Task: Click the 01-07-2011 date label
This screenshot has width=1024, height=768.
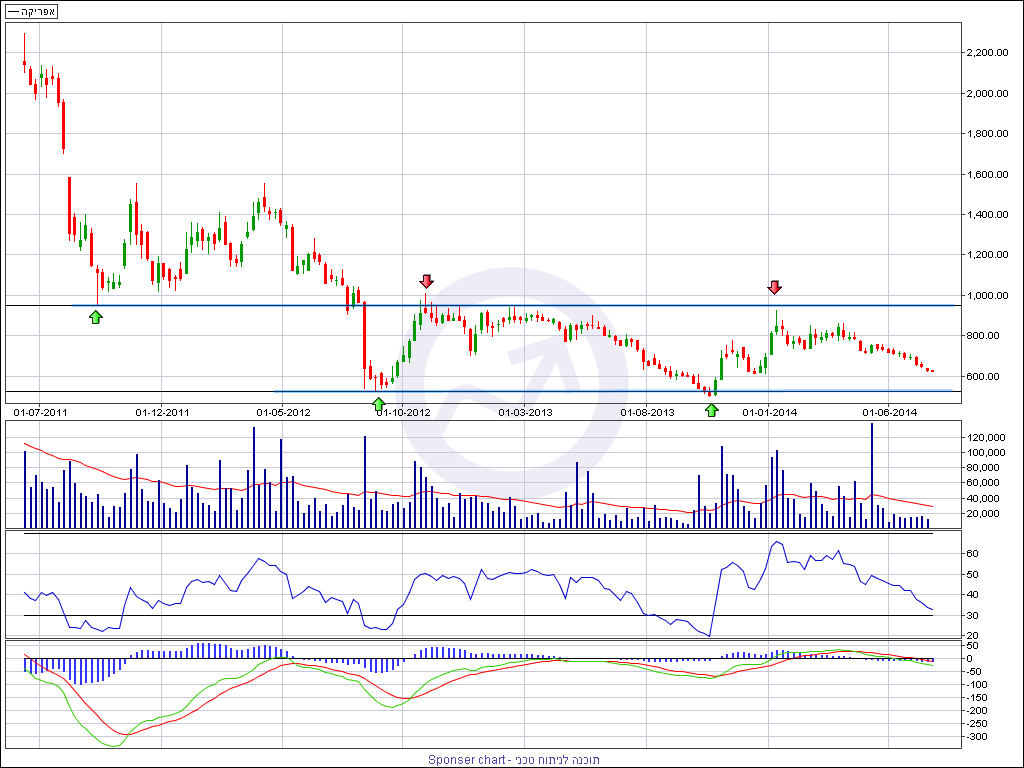Action: [41, 412]
